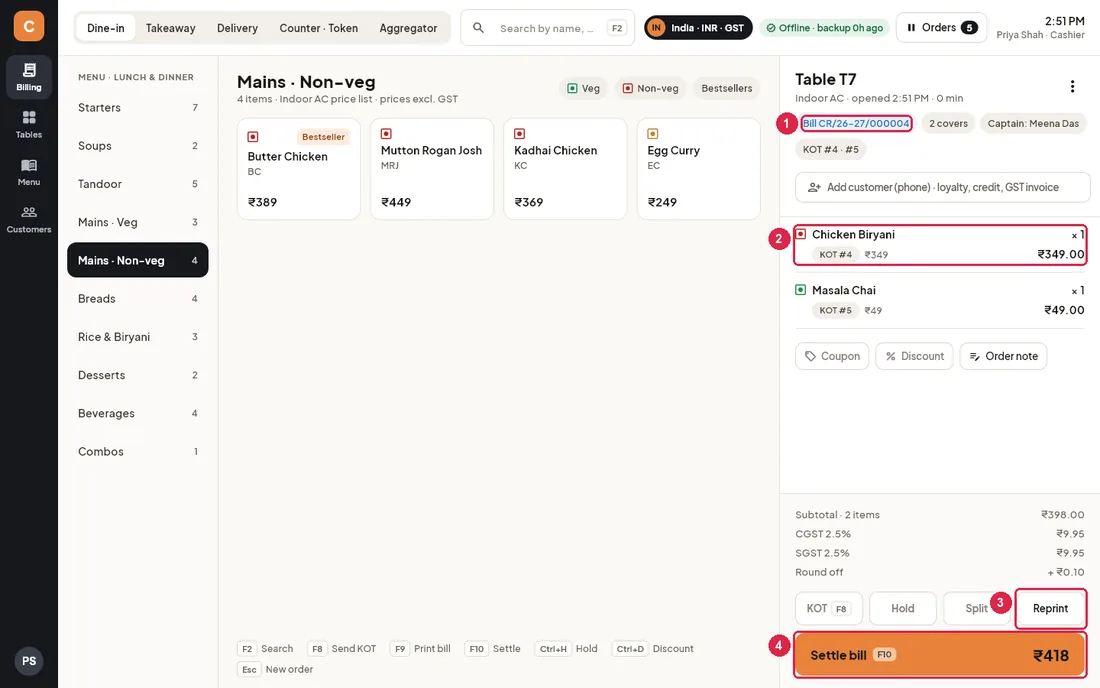Select the Rice & Biryani category
Viewport: 1100px width, 688px height.
138,337
